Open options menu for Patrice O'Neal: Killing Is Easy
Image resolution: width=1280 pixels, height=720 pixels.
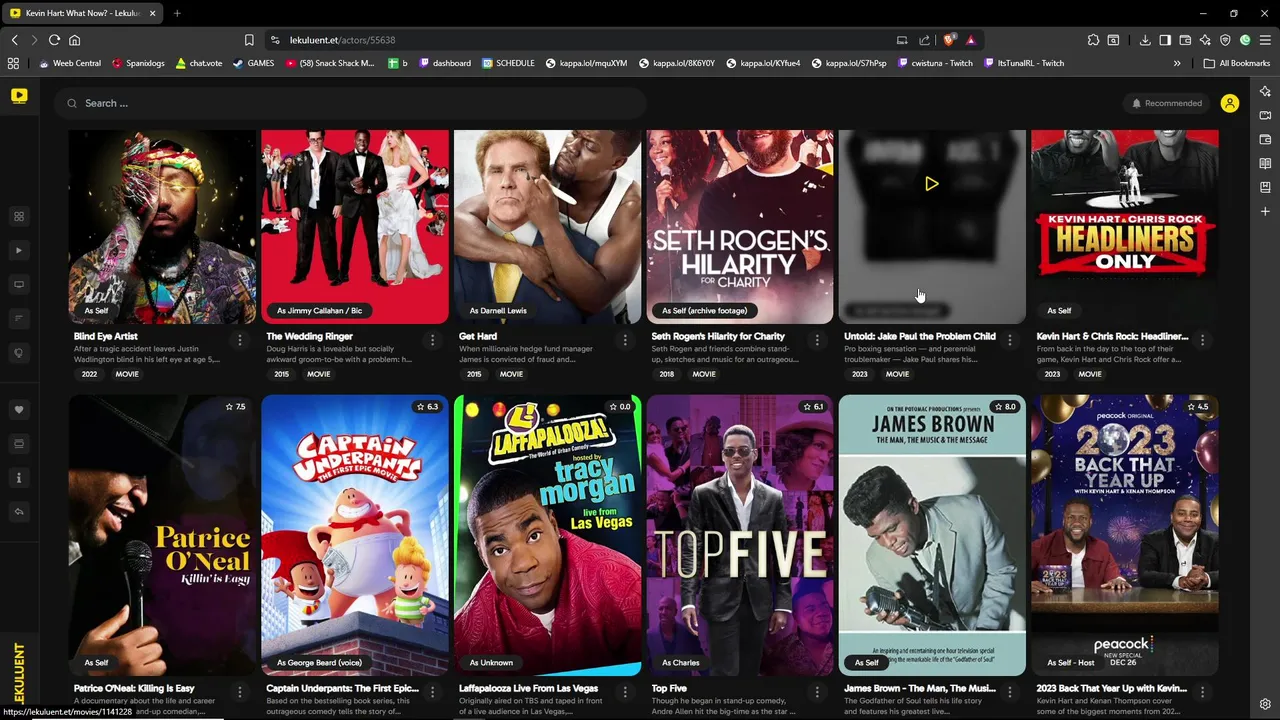(x=239, y=692)
